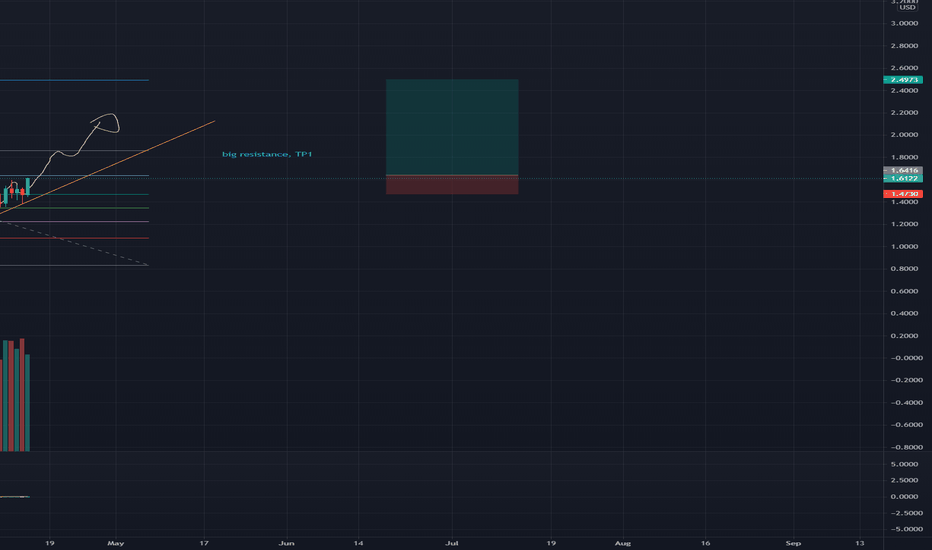Click the 16 date label on time axis
The width and height of the screenshot is (932, 550).
pos(705,543)
